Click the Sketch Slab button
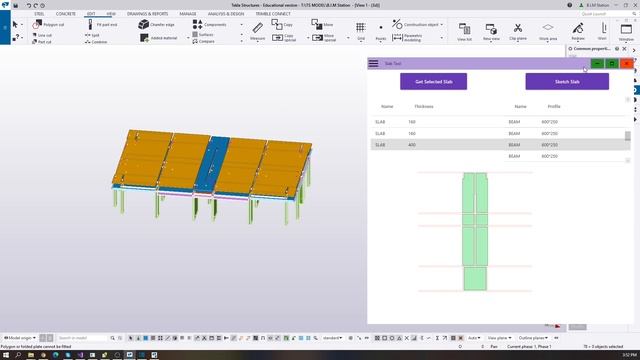 (567, 82)
